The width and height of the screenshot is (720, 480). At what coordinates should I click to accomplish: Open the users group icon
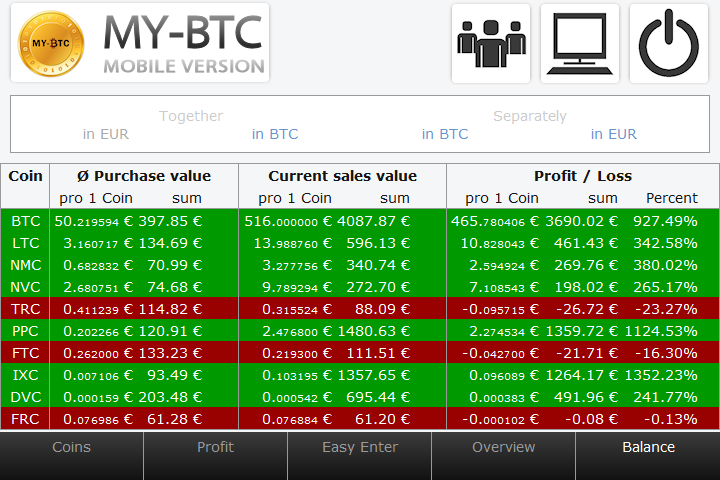(x=491, y=43)
